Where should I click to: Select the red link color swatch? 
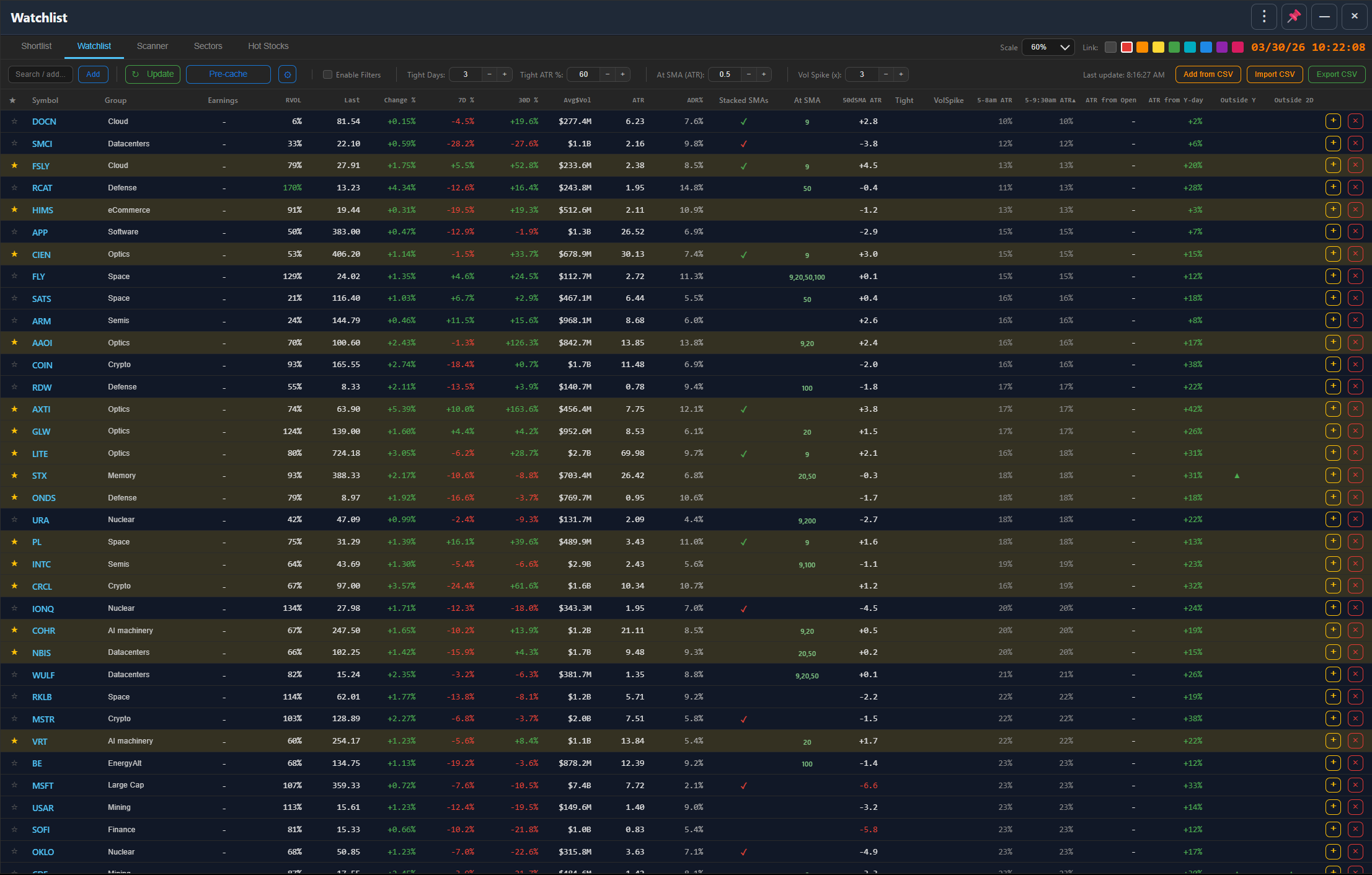coord(1127,47)
